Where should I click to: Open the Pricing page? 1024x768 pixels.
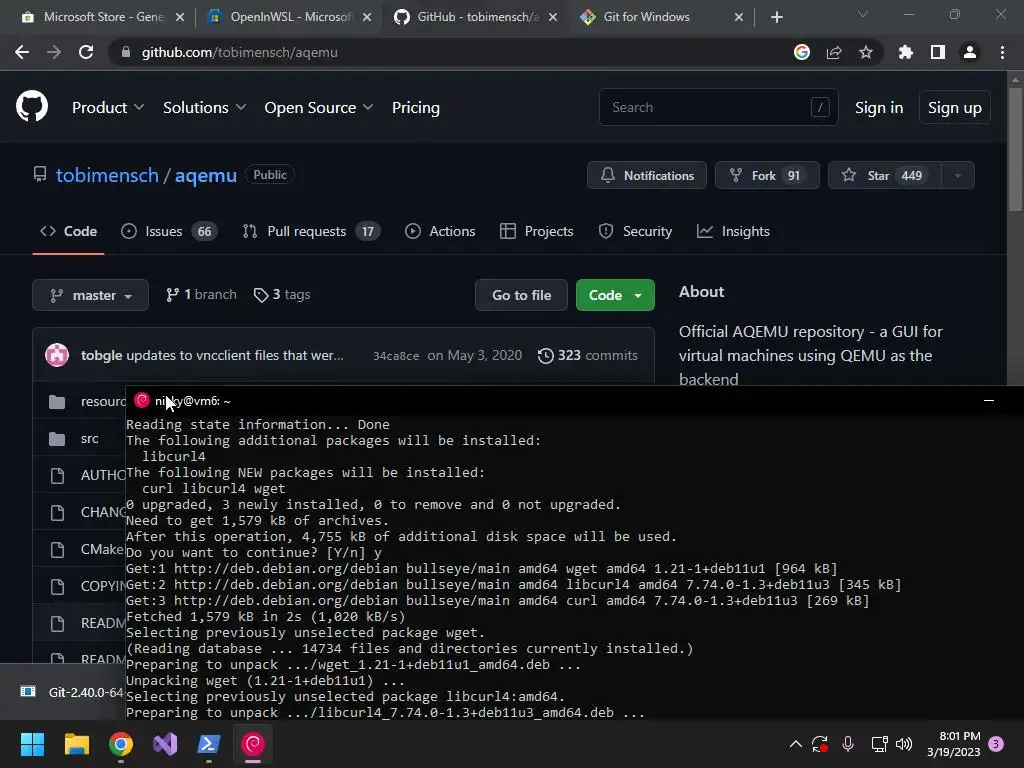point(415,108)
